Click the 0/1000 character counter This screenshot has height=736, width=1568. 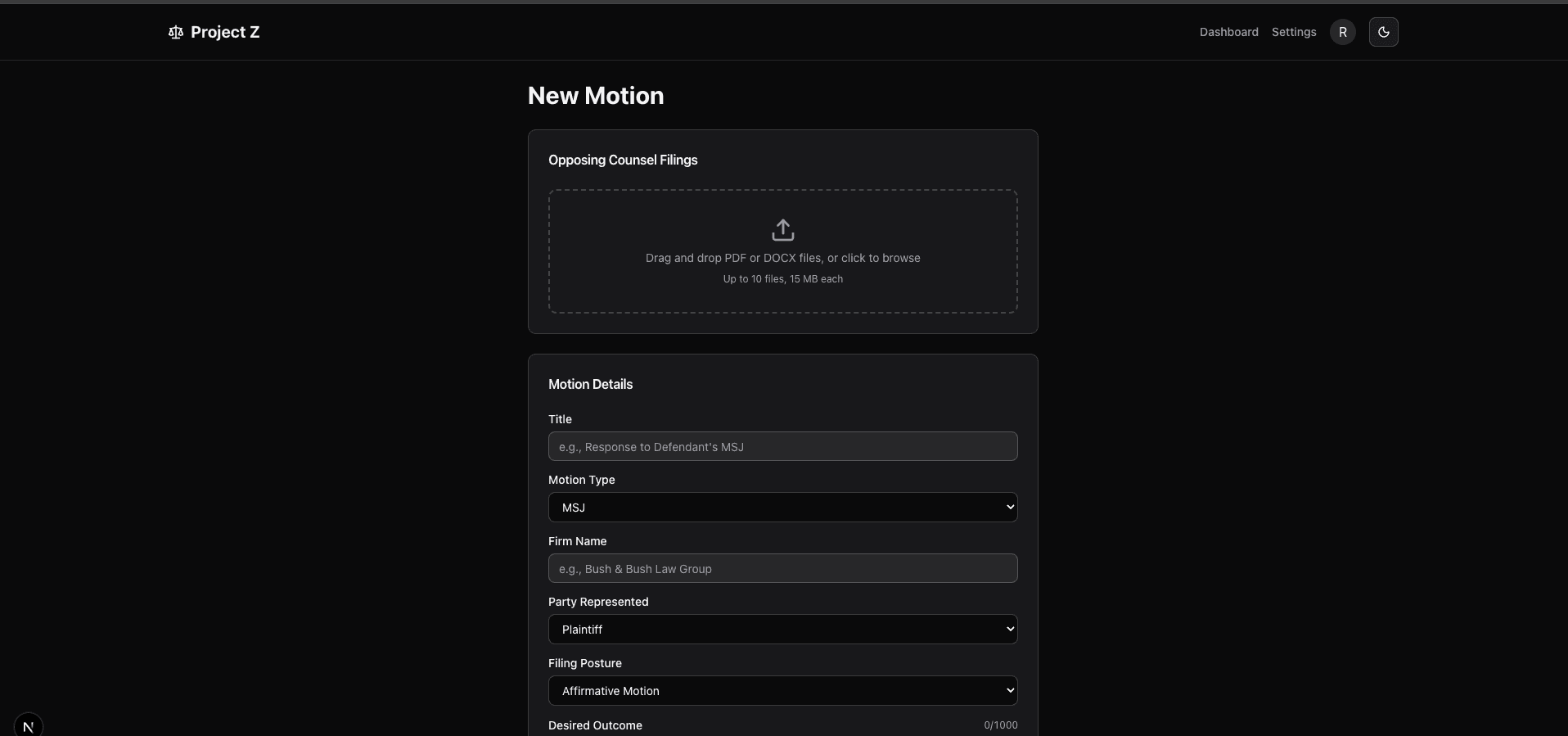tap(1000, 725)
